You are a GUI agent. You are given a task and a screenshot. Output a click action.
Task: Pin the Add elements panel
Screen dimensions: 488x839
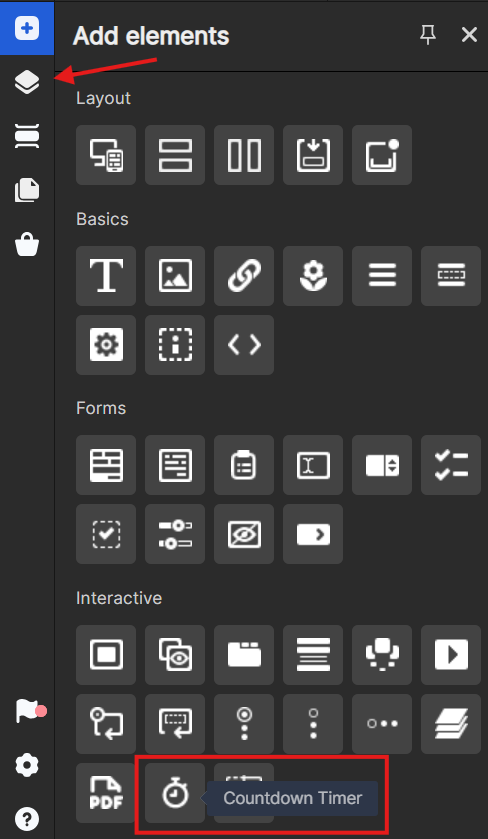[x=428, y=35]
